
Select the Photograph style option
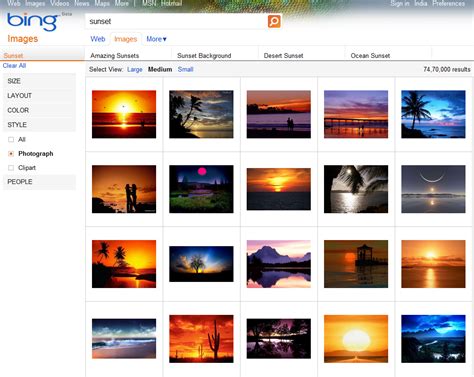coord(11,154)
